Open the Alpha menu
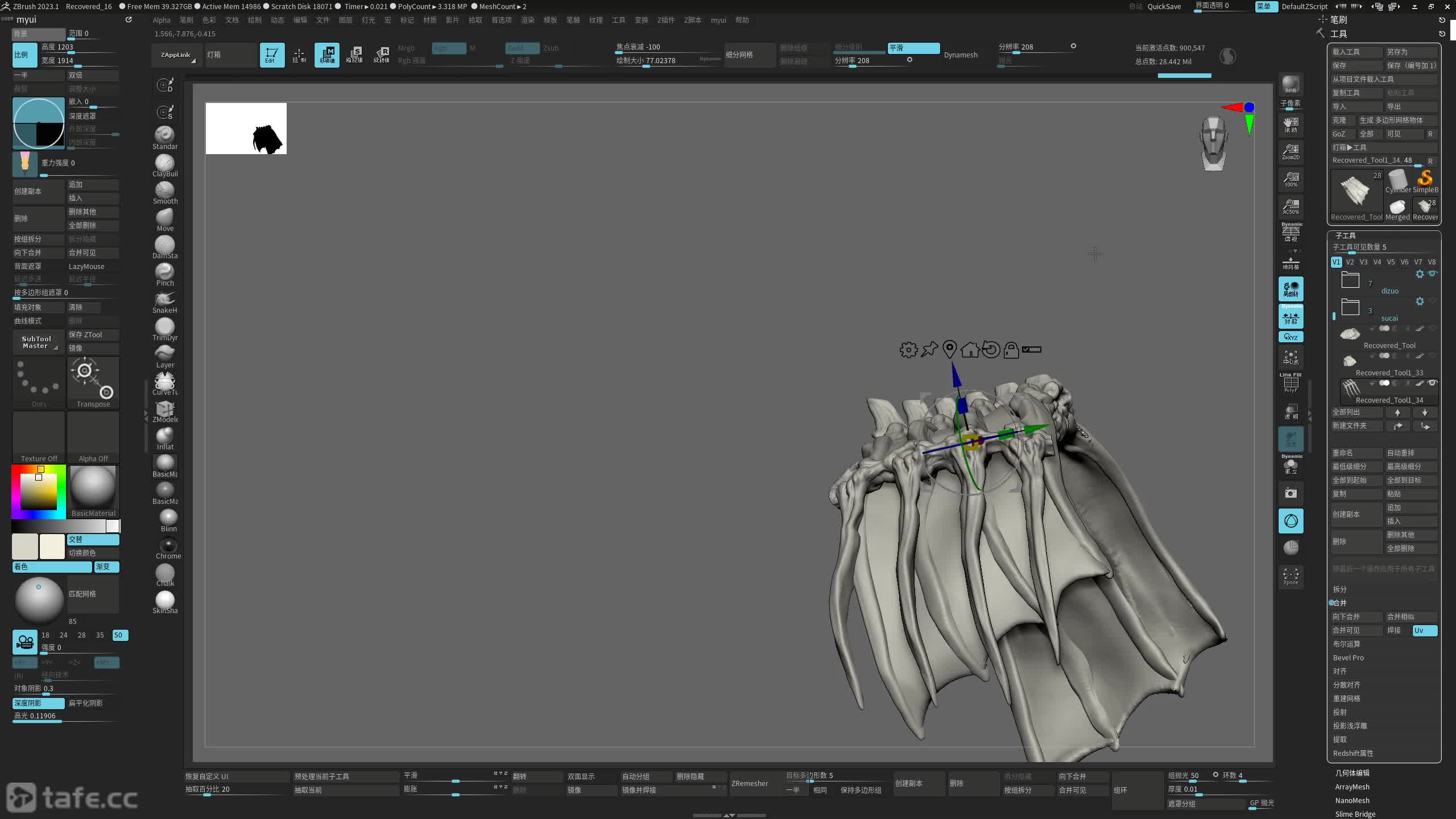Viewport: 1456px width, 819px height. pyautogui.click(x=161, y=20)
